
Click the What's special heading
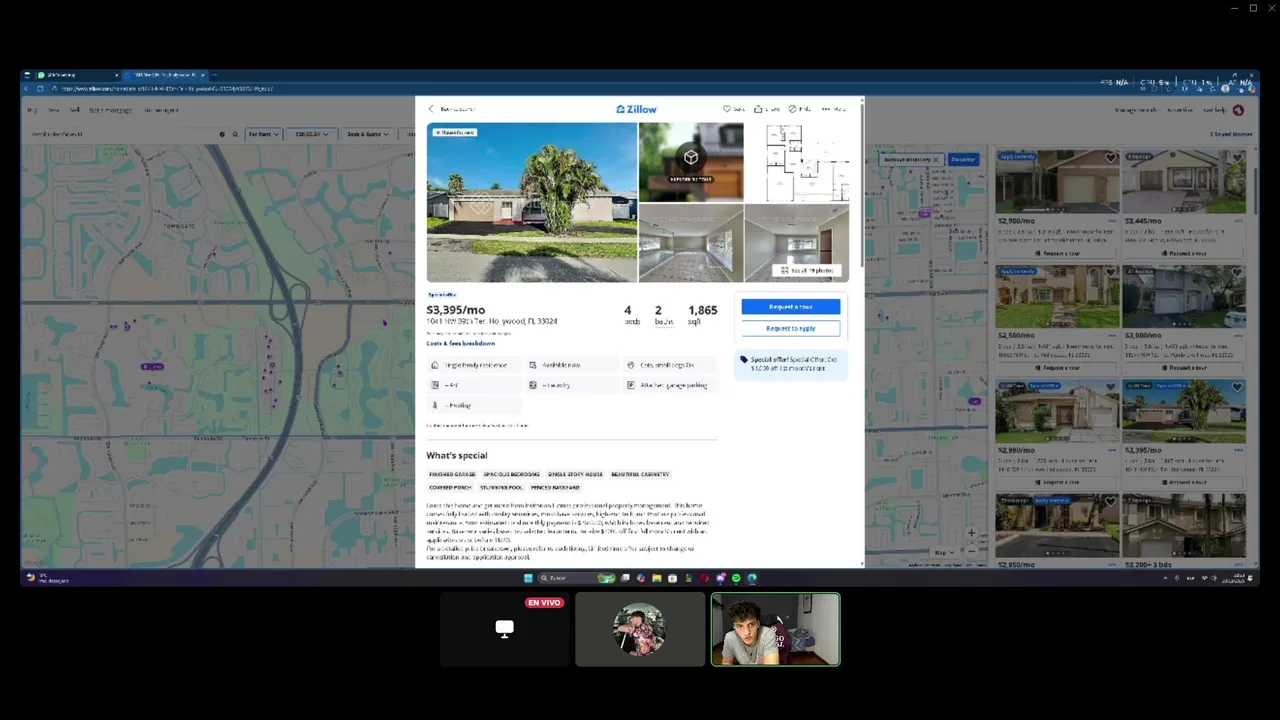(x=457, y=455)
